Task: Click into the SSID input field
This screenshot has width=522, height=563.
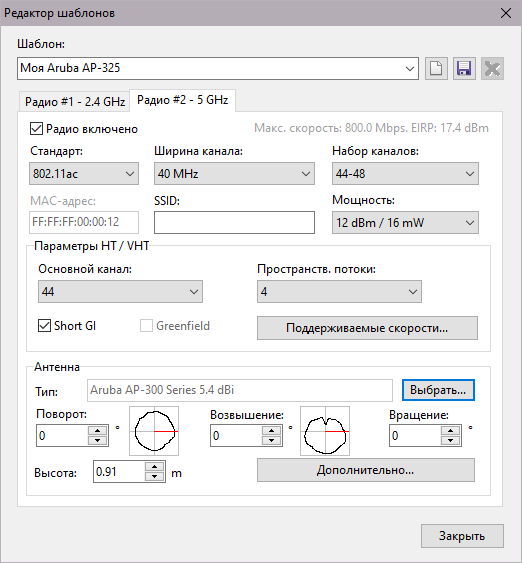Action: point(234,223)
